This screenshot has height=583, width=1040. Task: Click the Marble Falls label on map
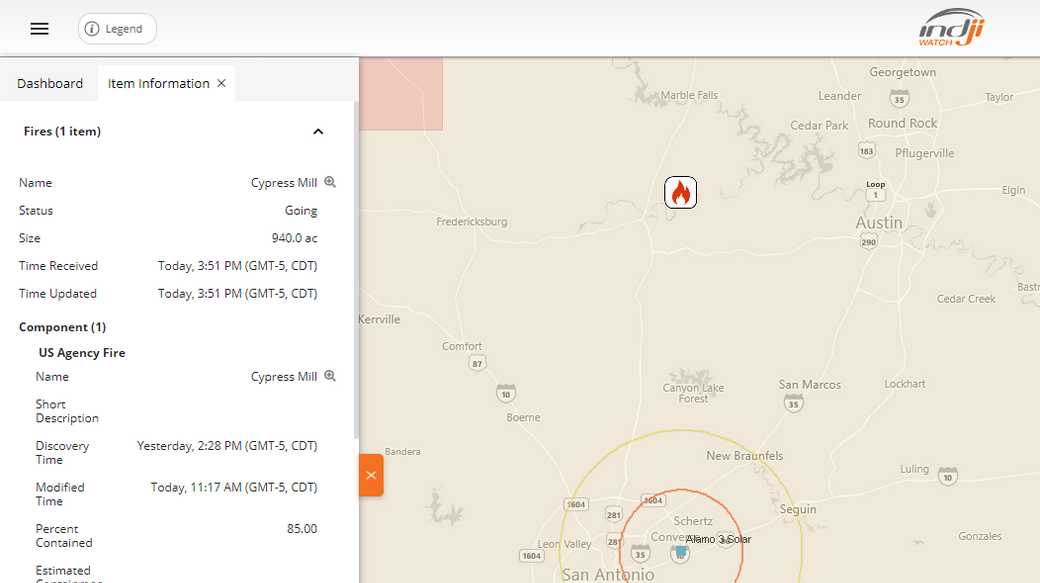(x=689, y=95)
